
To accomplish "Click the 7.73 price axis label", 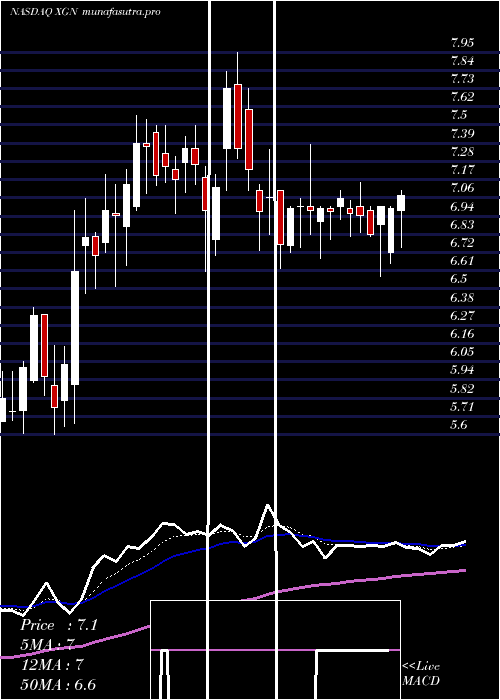I will click(462, 79).
